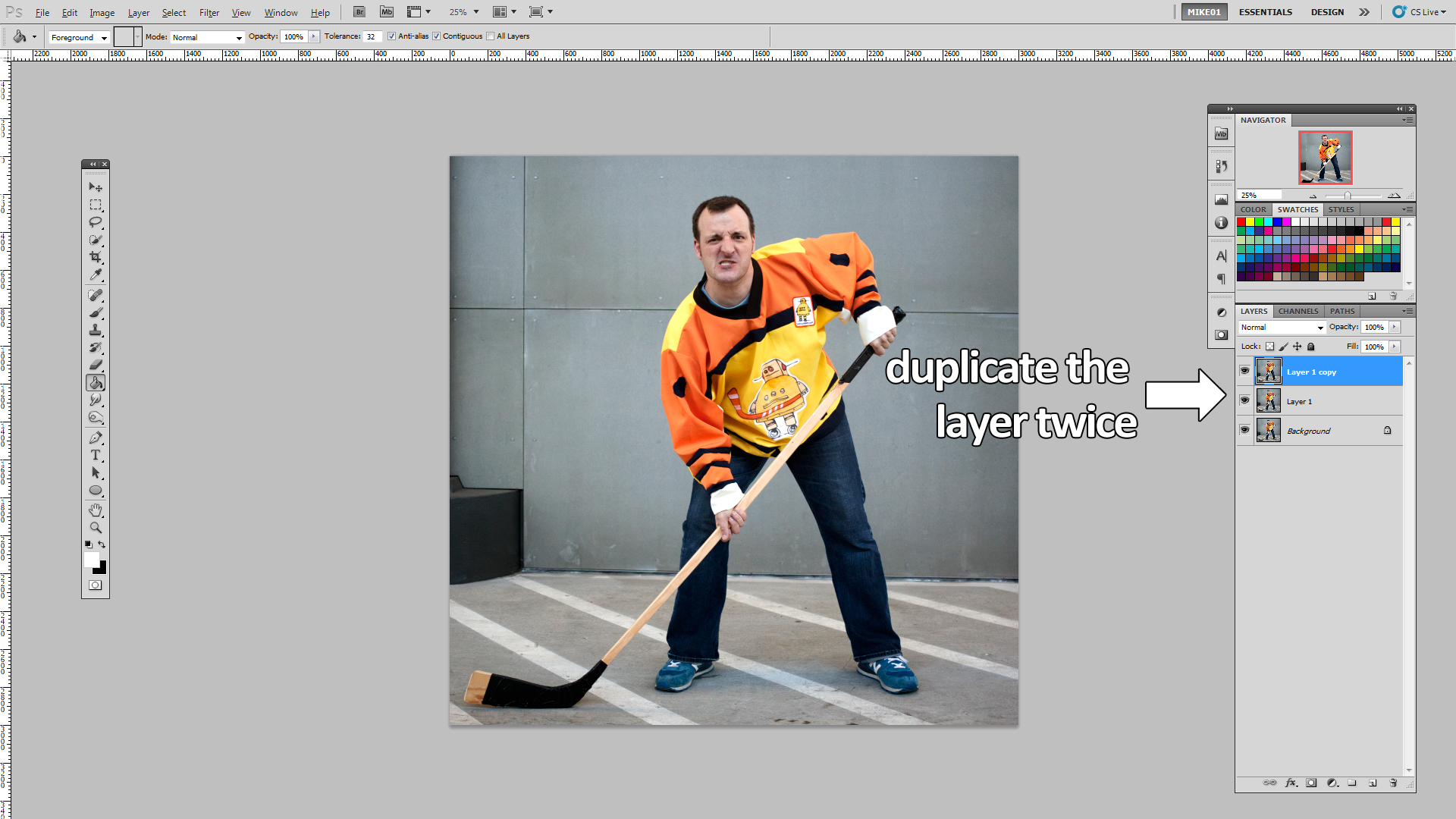
Task: Open the layer blend mode Normal dropdown
Action: (1282, 328)
